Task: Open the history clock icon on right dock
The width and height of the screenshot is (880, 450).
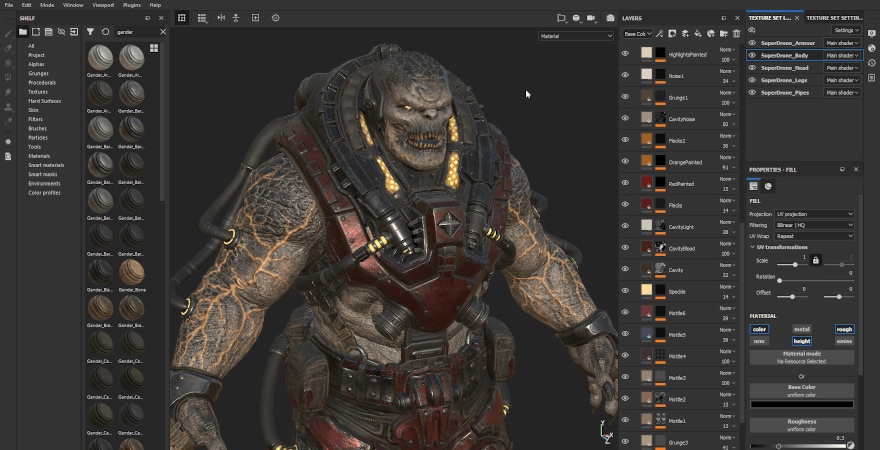Action: point(872,63)
